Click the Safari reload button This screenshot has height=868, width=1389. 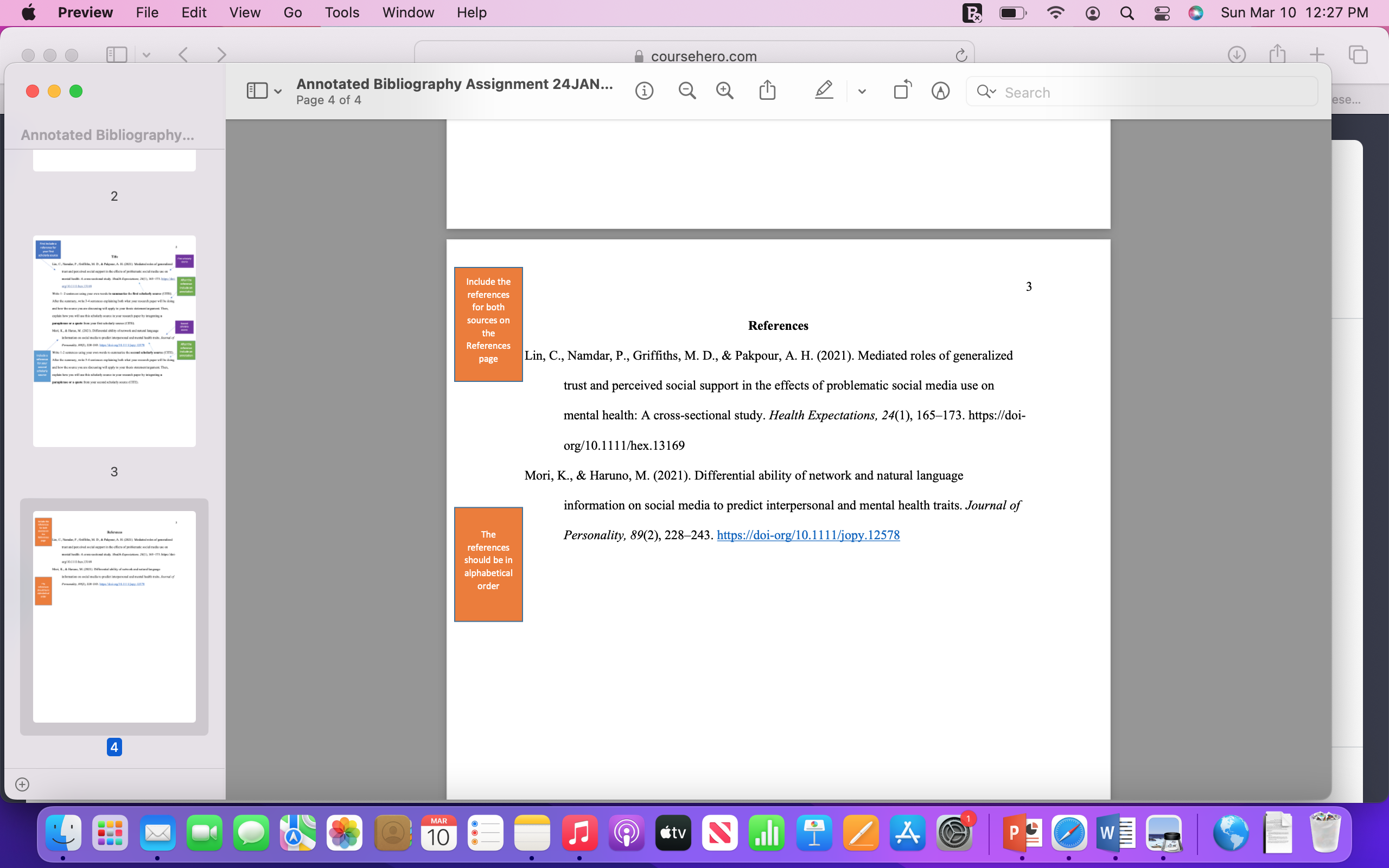click(x=960, y=55)
